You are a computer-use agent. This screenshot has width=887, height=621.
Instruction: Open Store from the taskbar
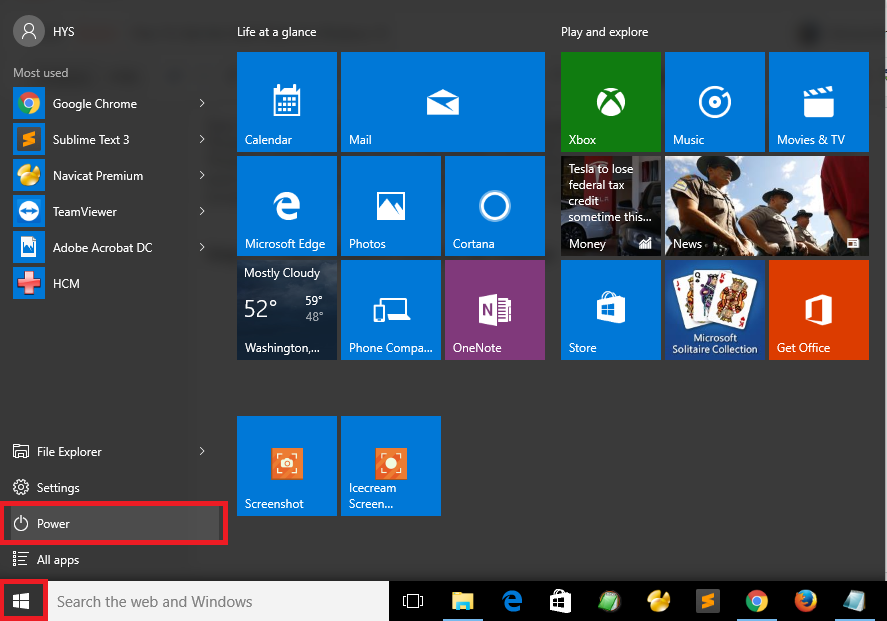(561, 601)
